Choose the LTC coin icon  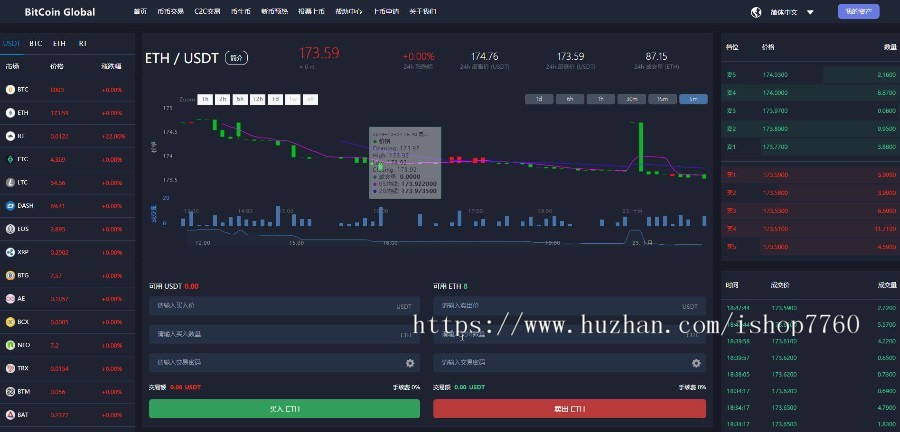(x=10, y=182)
